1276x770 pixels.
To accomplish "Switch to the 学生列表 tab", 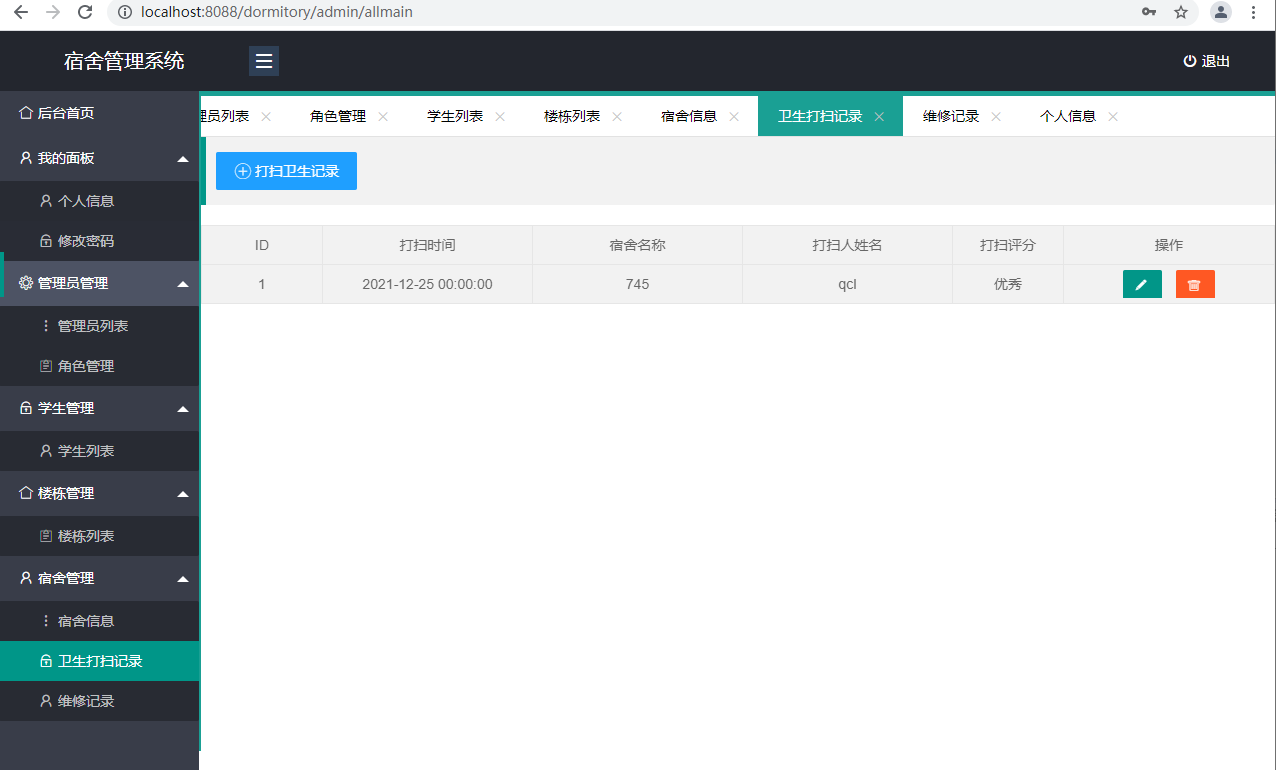I will (x=455, y=116).
